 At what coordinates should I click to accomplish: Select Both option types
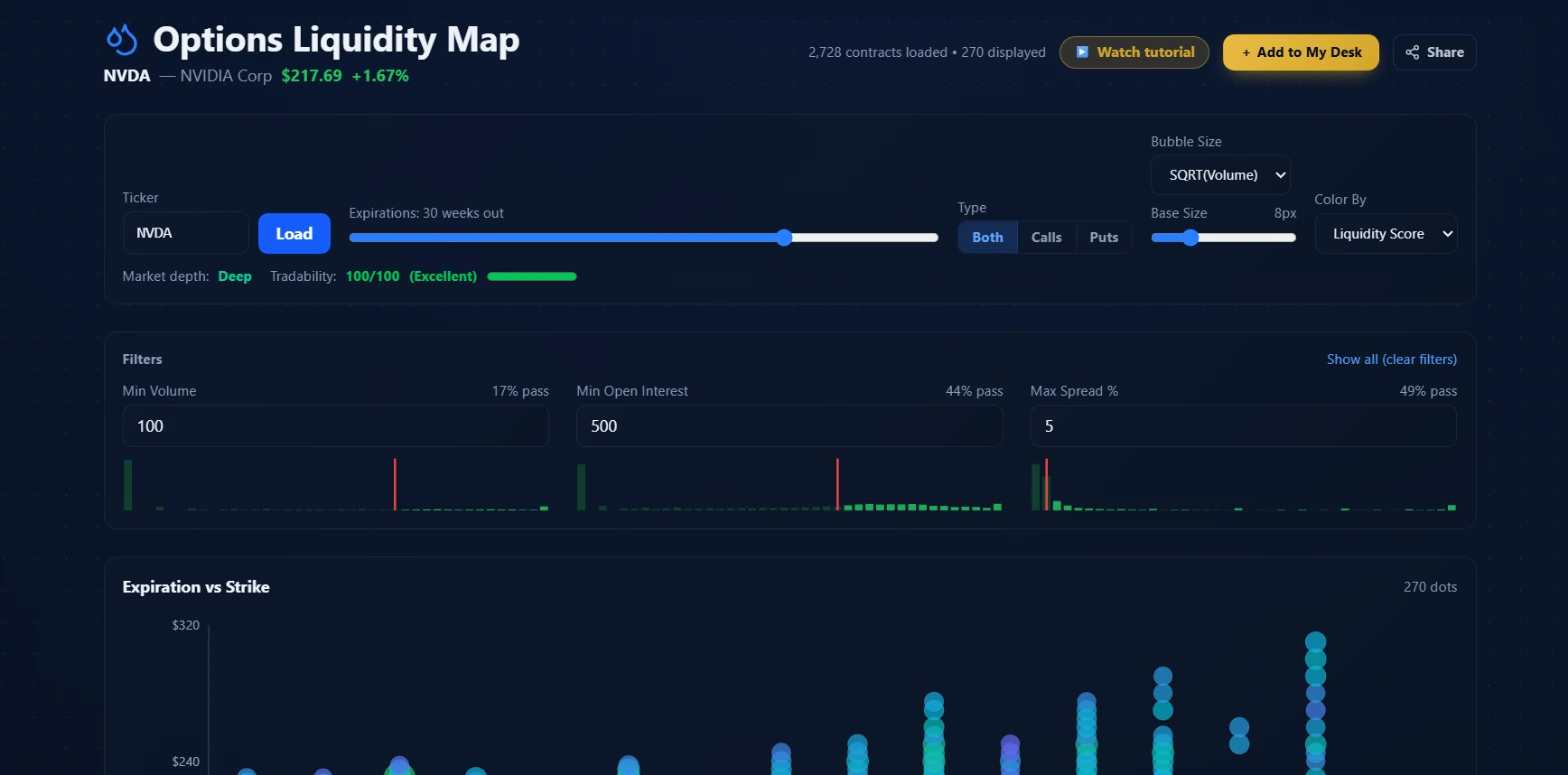[988, 237]
